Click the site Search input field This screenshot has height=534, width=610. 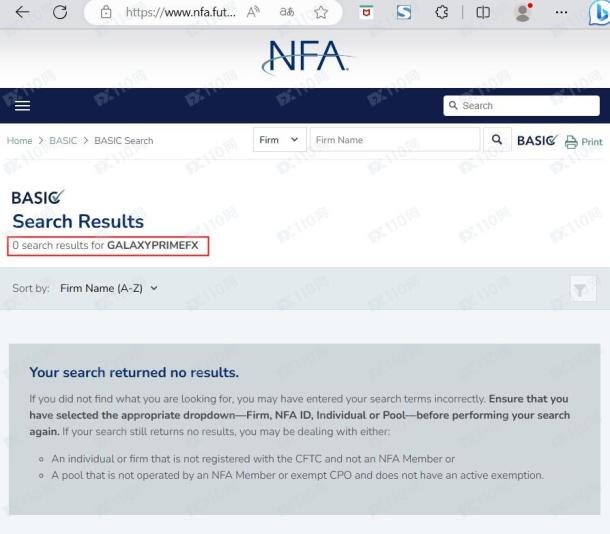(521, 105)
